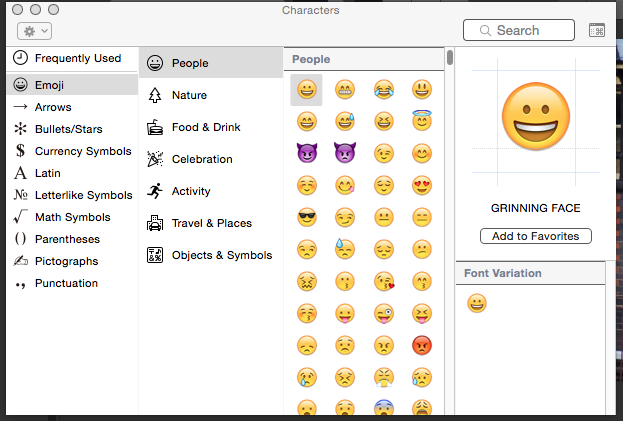The width and height of the screenshot is (623, 421).
Task: Click Add to Favorites button
Action: point(536,236)
